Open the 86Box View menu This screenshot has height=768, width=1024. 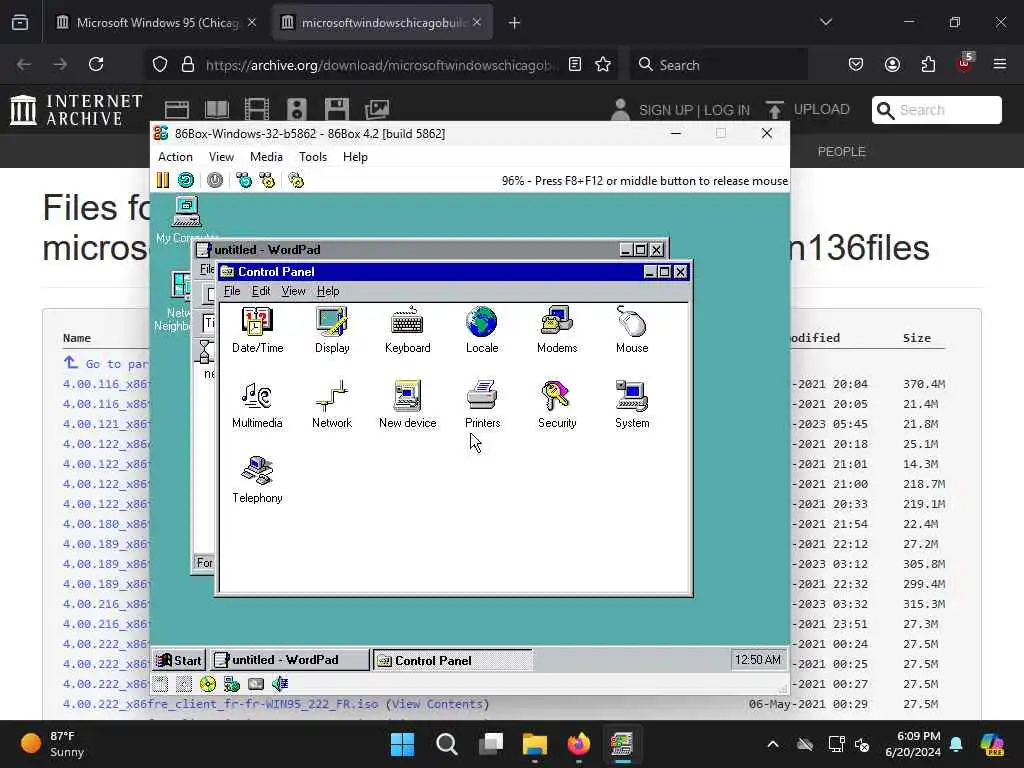(x=221, y=157)
